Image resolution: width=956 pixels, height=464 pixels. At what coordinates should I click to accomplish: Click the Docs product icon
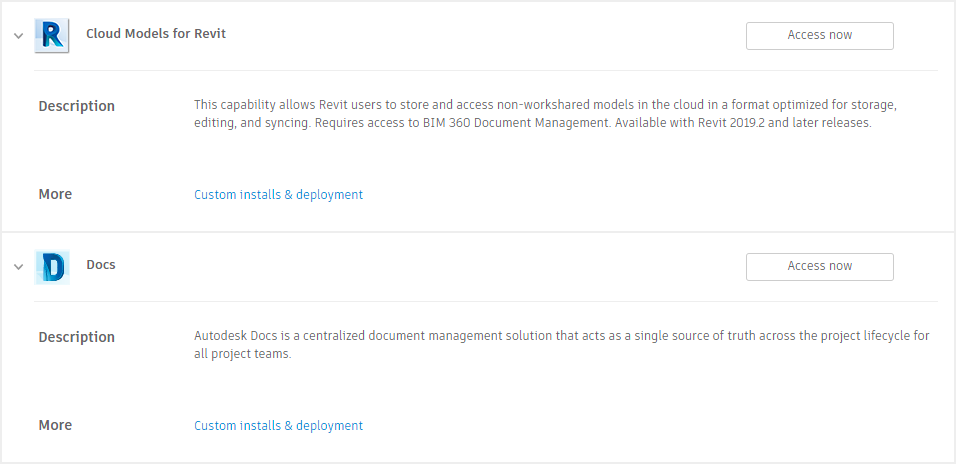coord(52,266)
